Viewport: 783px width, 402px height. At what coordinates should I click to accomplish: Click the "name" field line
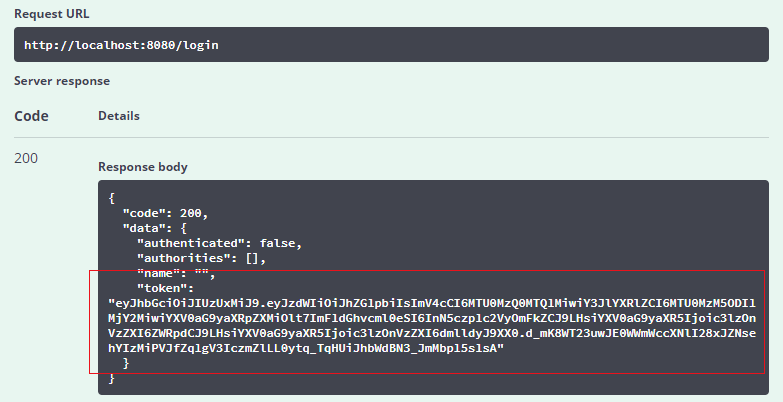coord(176,273)
